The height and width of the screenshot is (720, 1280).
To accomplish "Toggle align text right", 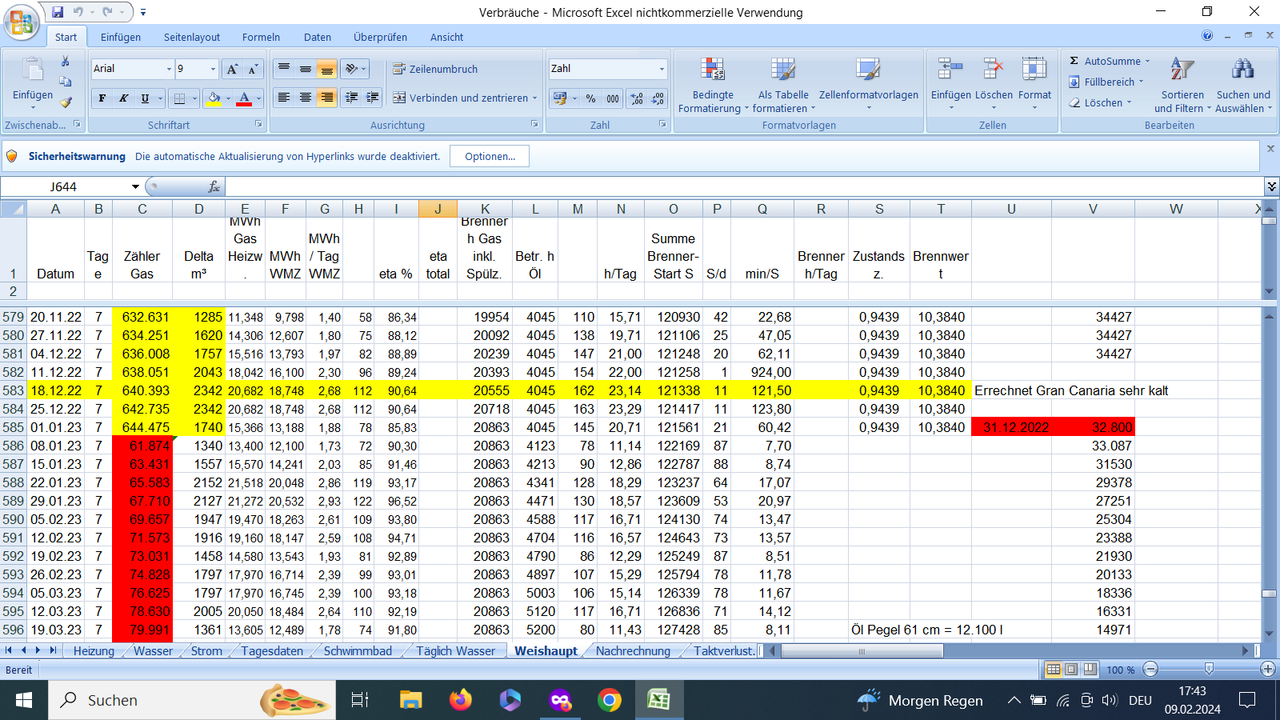I will [327, 98].
